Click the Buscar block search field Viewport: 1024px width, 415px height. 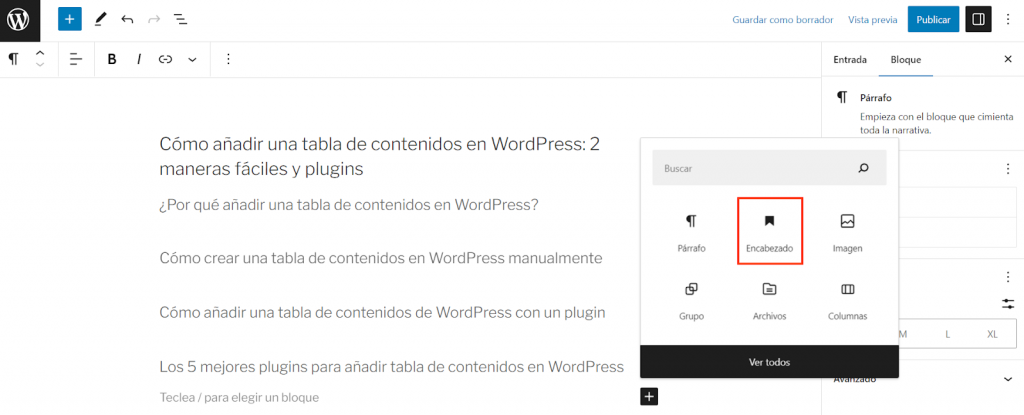tap(755, 169)
